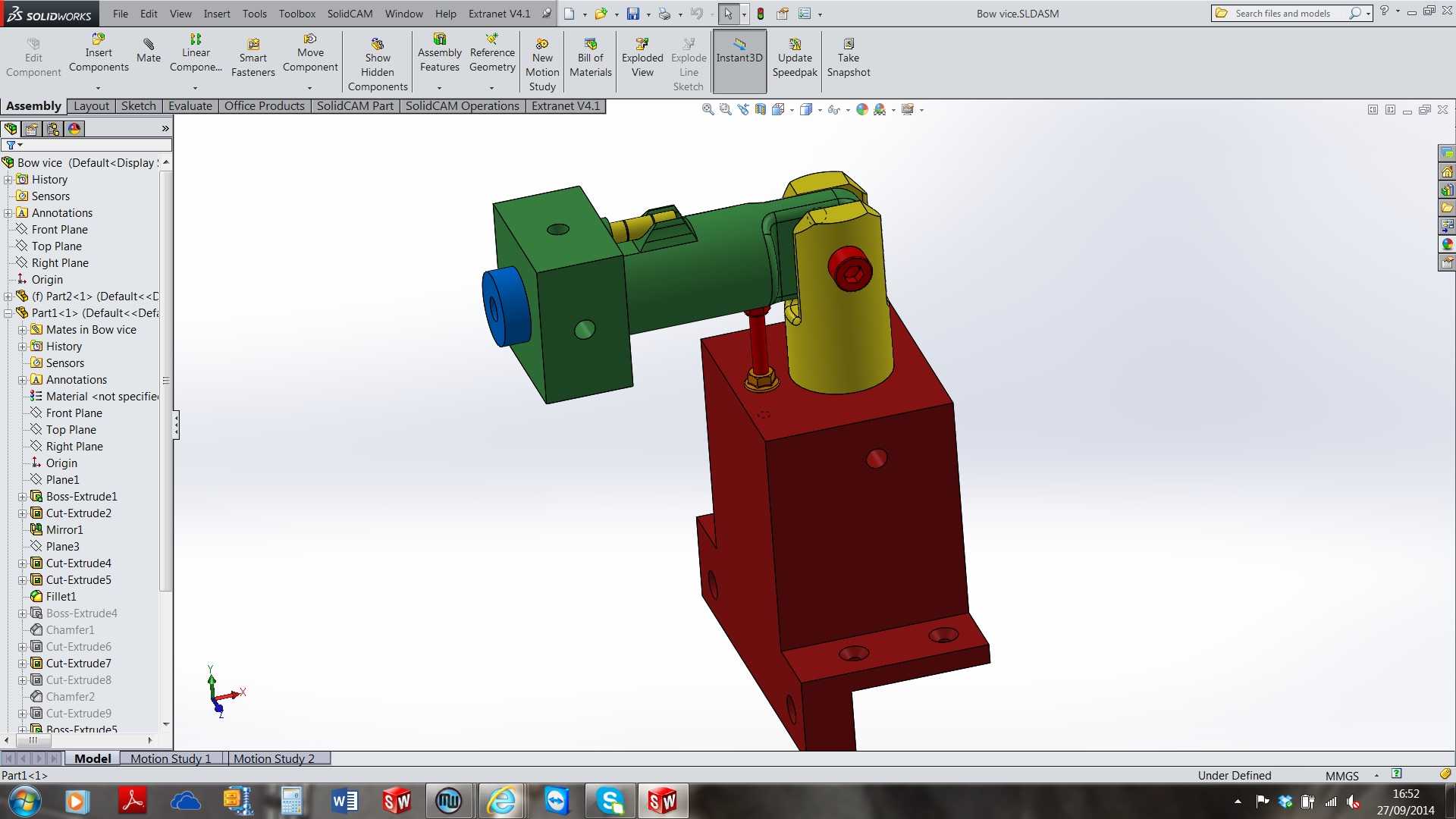Open the Linear Component Pattern dropdown arrow
The image size is (1456, 819).
pyautogui.click(x=196, y=88)
